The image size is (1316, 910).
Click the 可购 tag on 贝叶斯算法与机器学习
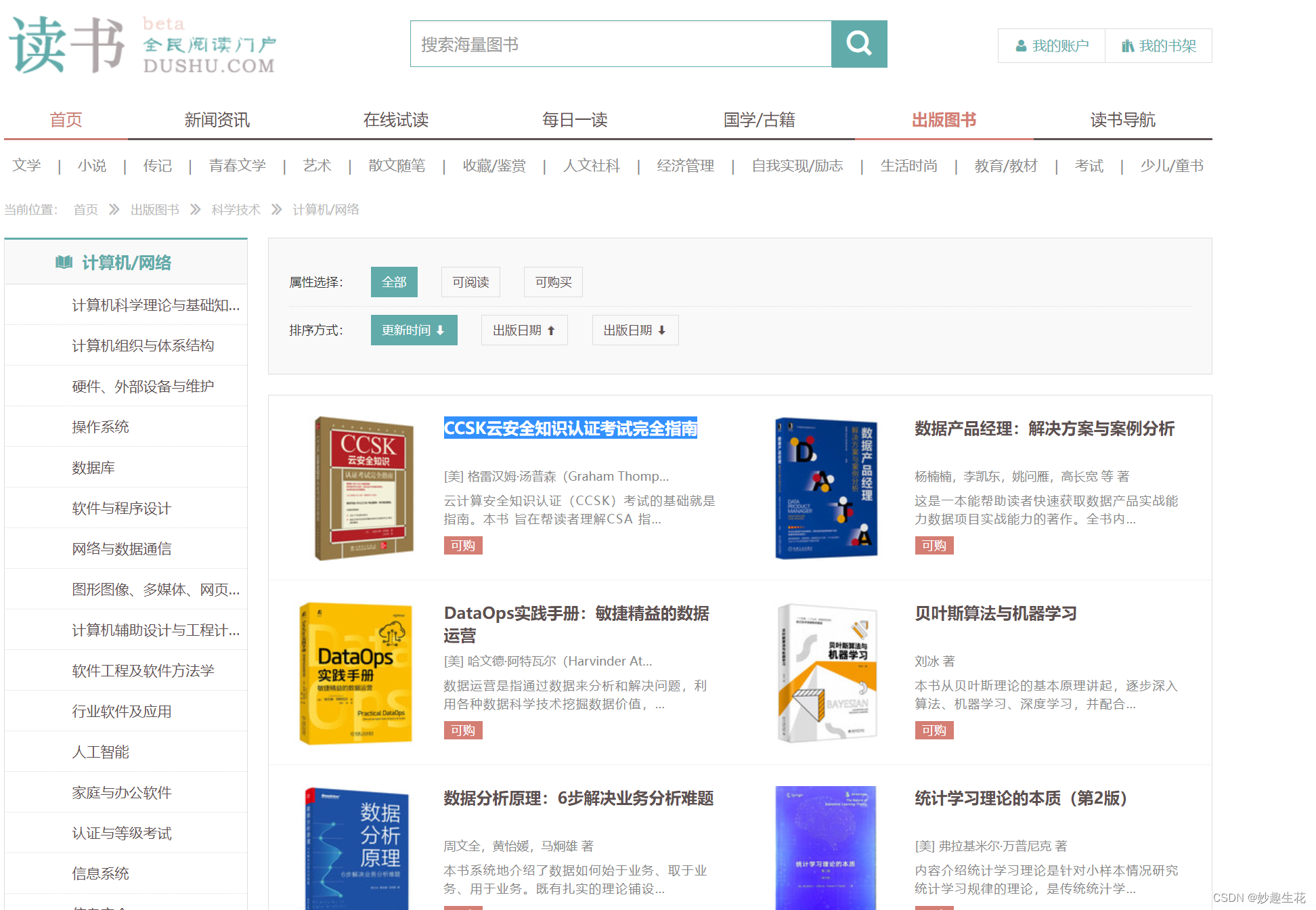pyautogui.click(x=934, y=730)
